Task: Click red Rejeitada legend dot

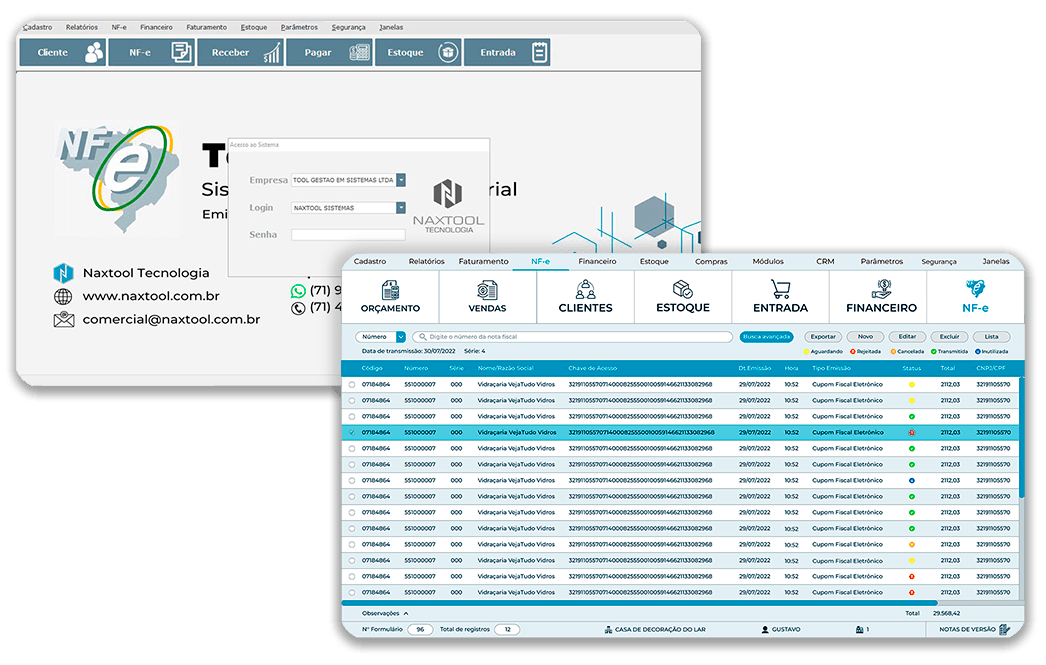Action: pos(853,352)
